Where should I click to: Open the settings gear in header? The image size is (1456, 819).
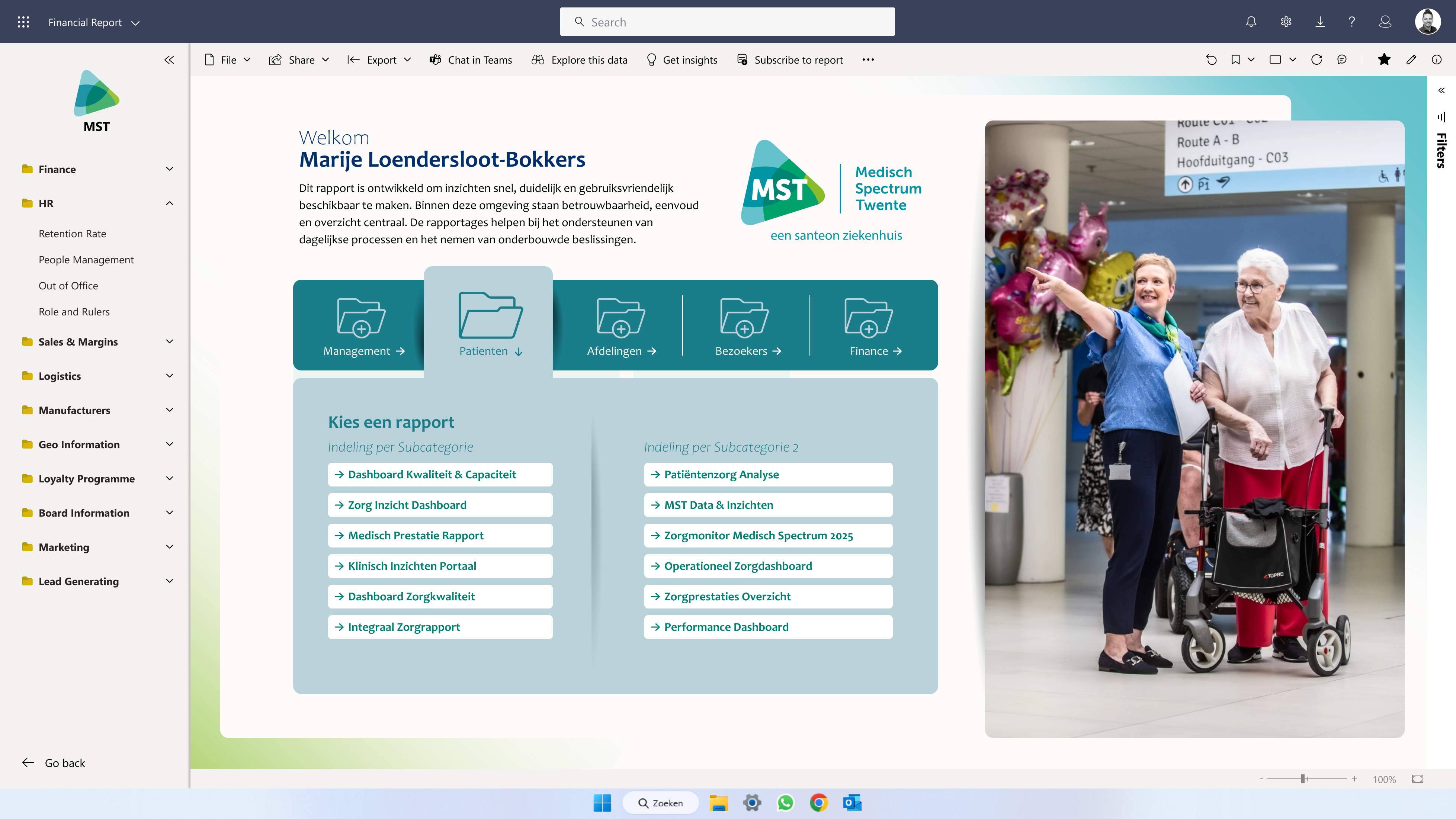tap(1286, 22)
